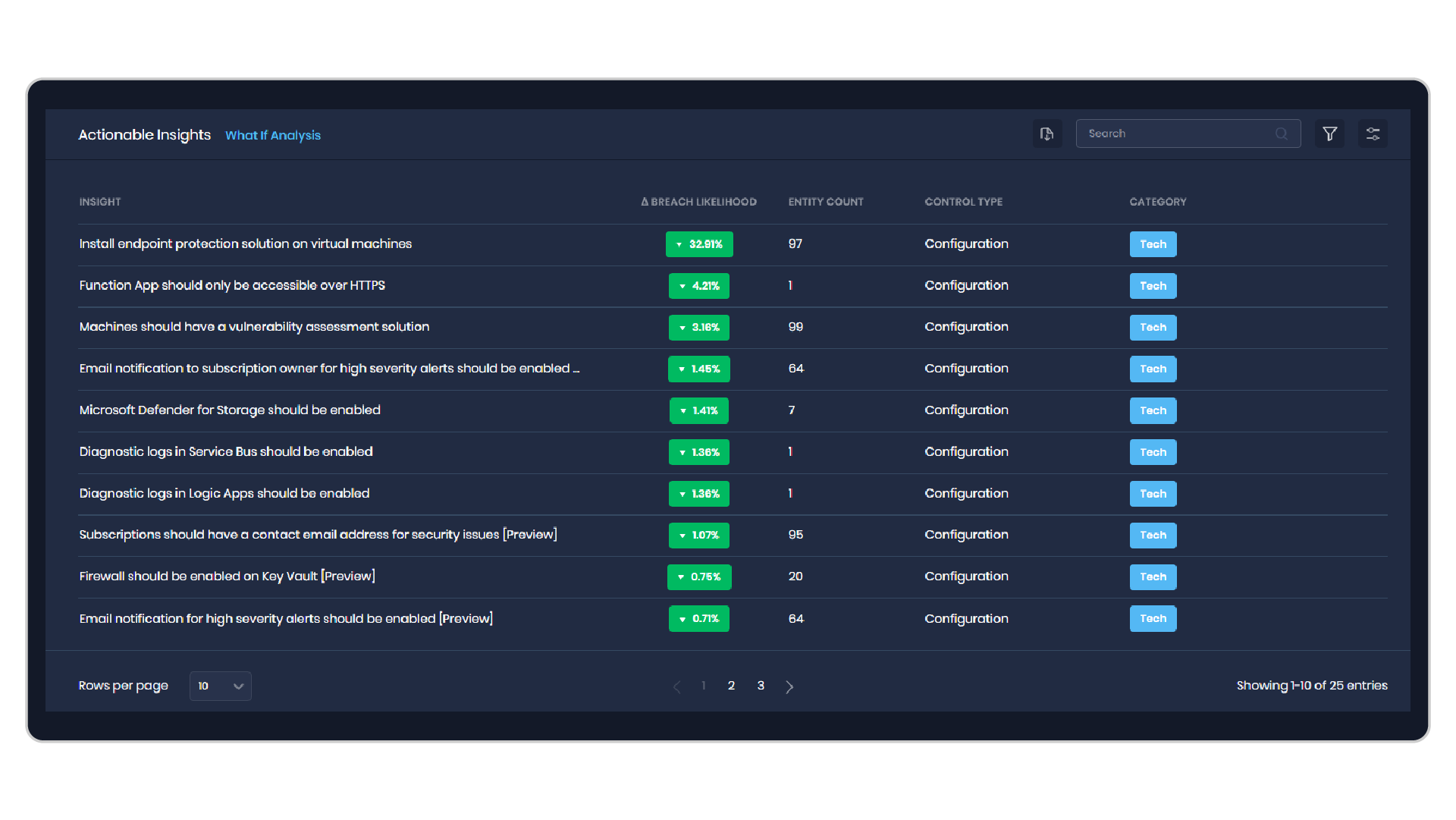1456x820 pixels.
Task: Switch to What If Analysis tab
Action: tap(273, 135)
